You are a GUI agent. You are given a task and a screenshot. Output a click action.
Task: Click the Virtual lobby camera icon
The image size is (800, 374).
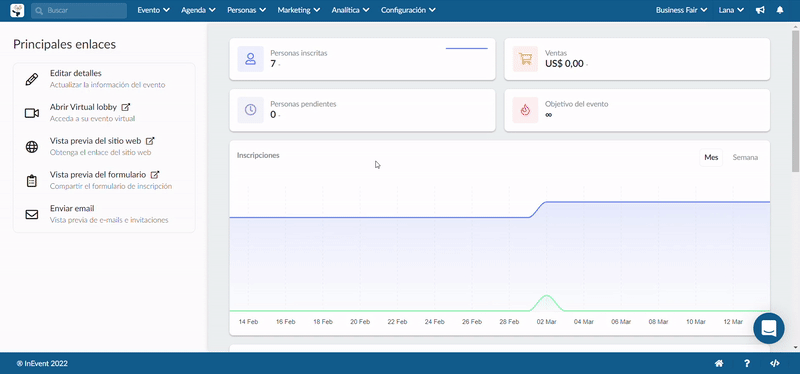click(32, 113)
